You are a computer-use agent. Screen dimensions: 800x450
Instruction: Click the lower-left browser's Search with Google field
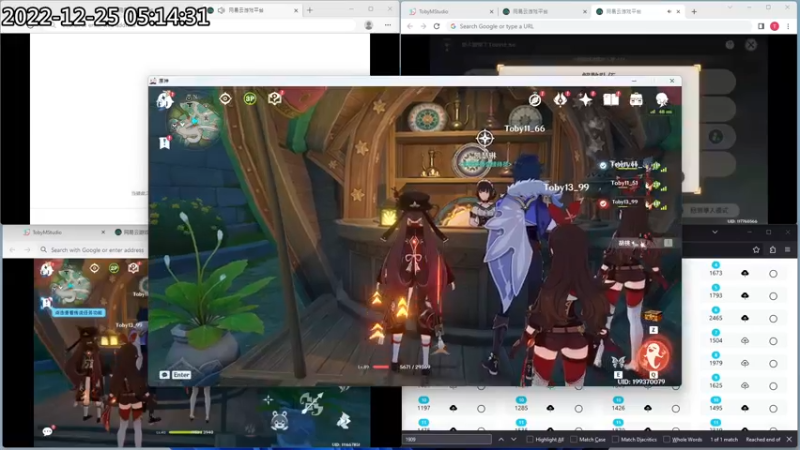coord(92,249)
